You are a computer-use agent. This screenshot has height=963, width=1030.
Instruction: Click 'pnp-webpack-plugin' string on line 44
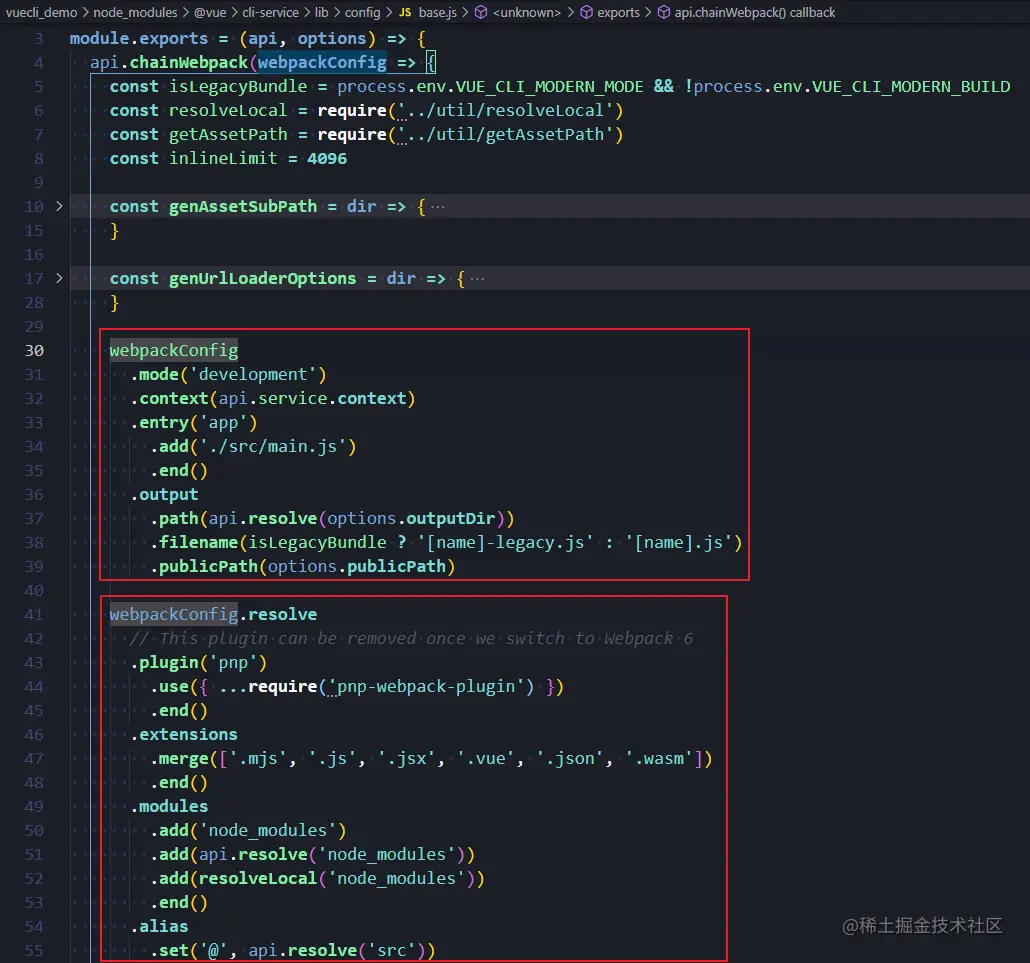point(426,687)
